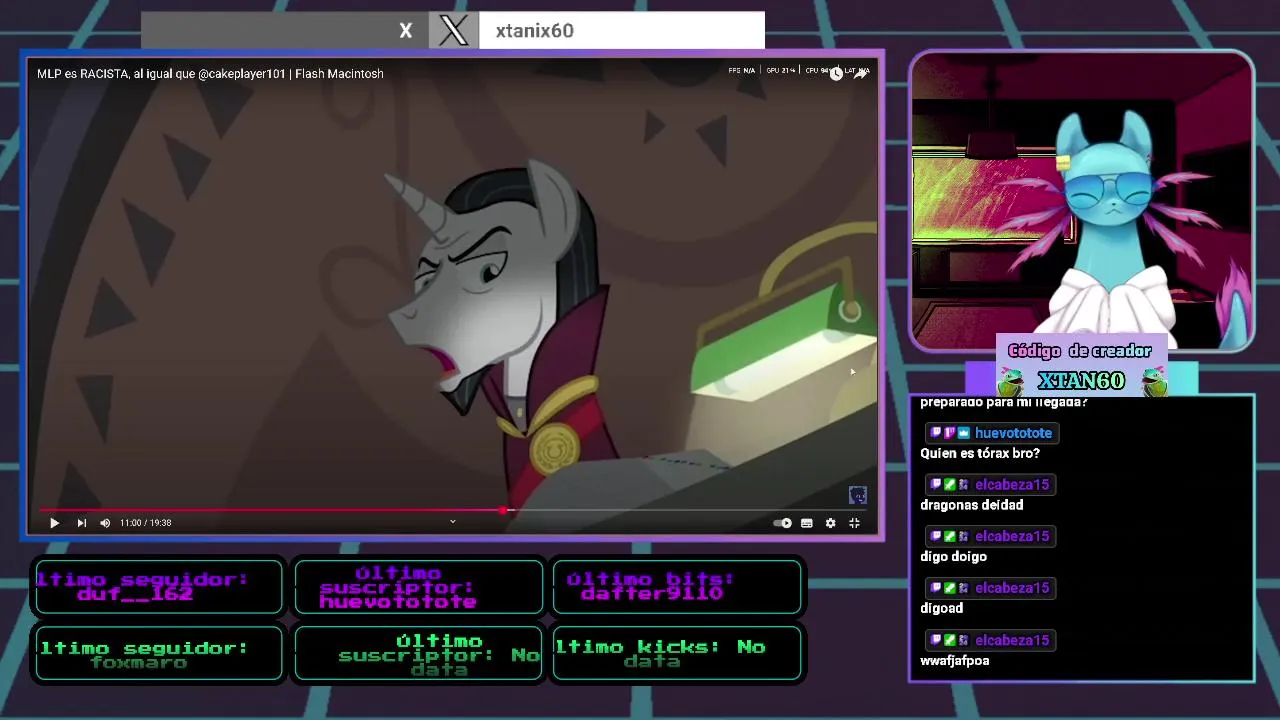Click the pony avatar webcam panel
This screenshot has width=1280, height=720.
pyautogui.click(x=1082, y=202)
